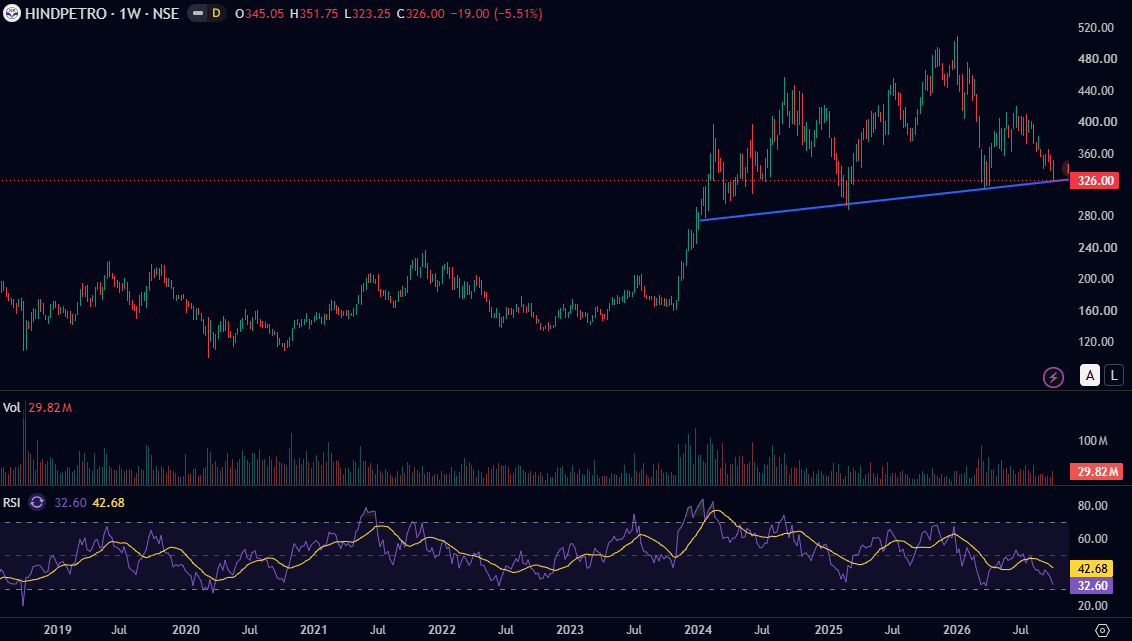Click the 29.82M value beside Vol

coord(50,408)
